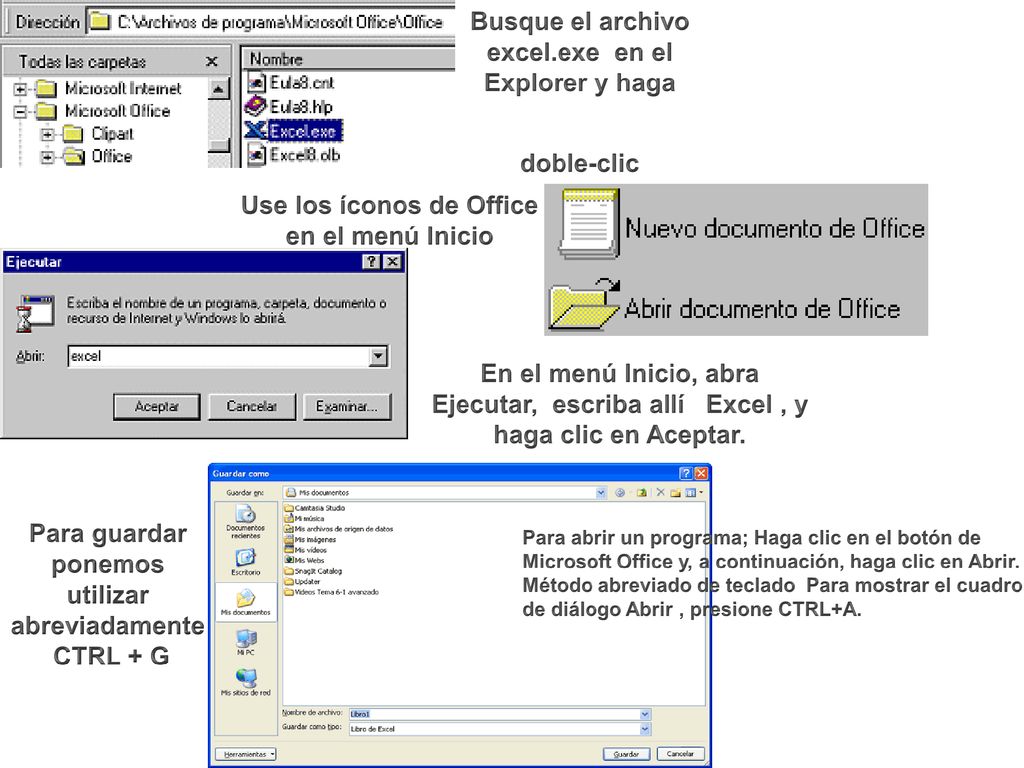This screenshot has width=1024, height=768.
Task: Open Mis sitios de red in sidebar
Action: [x=246, y=682]
